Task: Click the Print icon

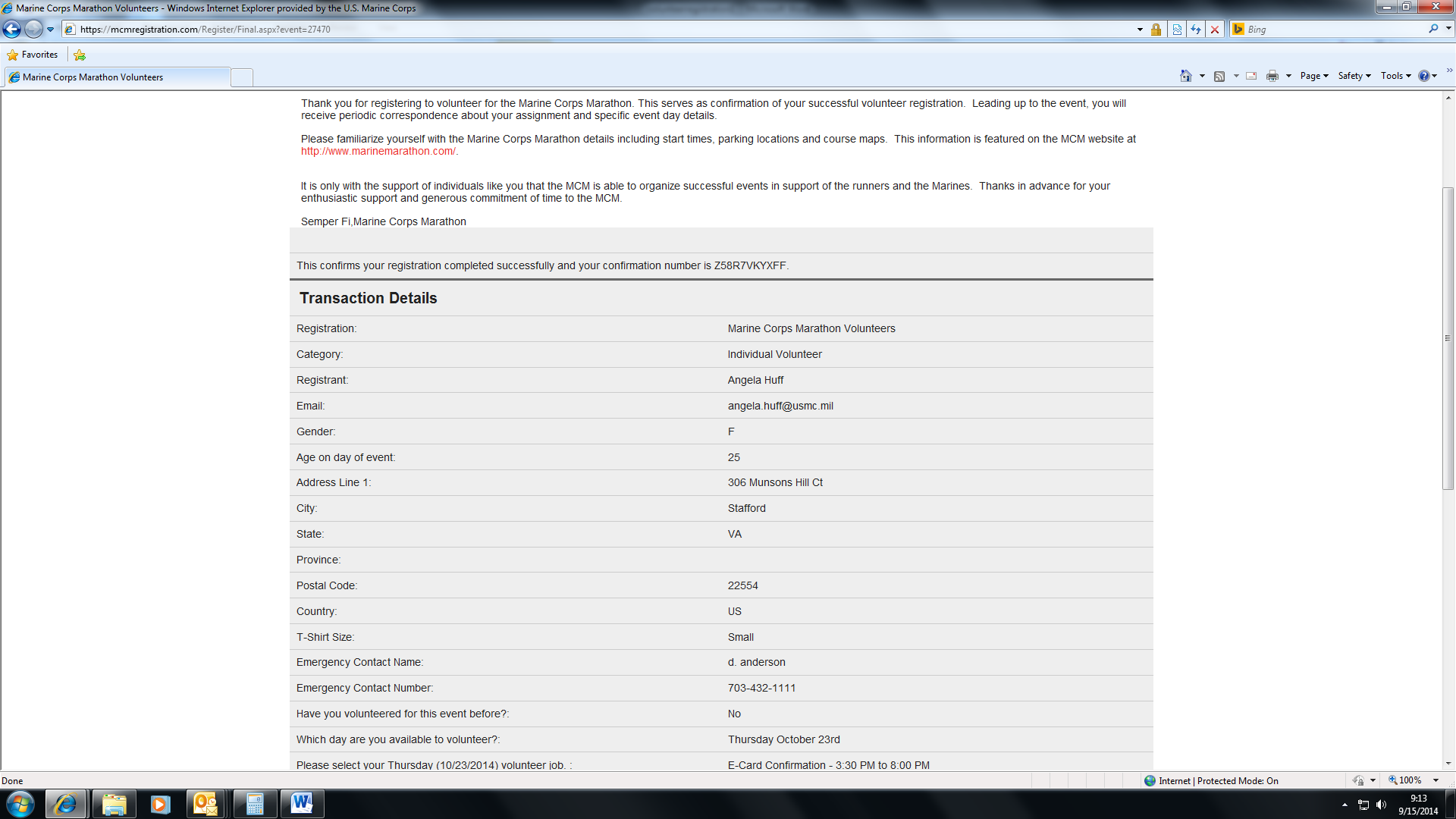Action: pos(1272,76)
